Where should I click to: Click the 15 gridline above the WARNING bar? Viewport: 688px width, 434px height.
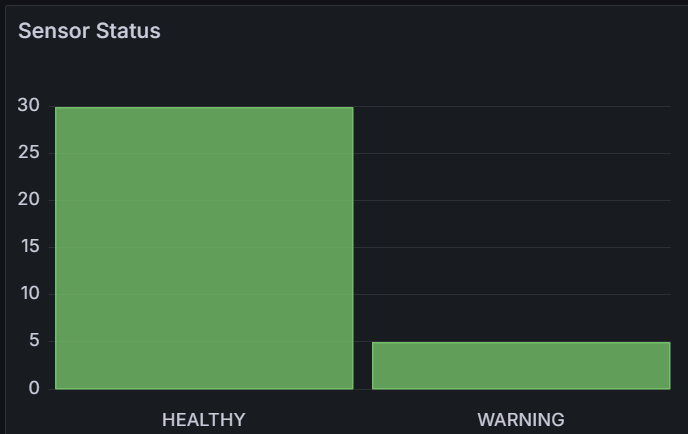512,247
